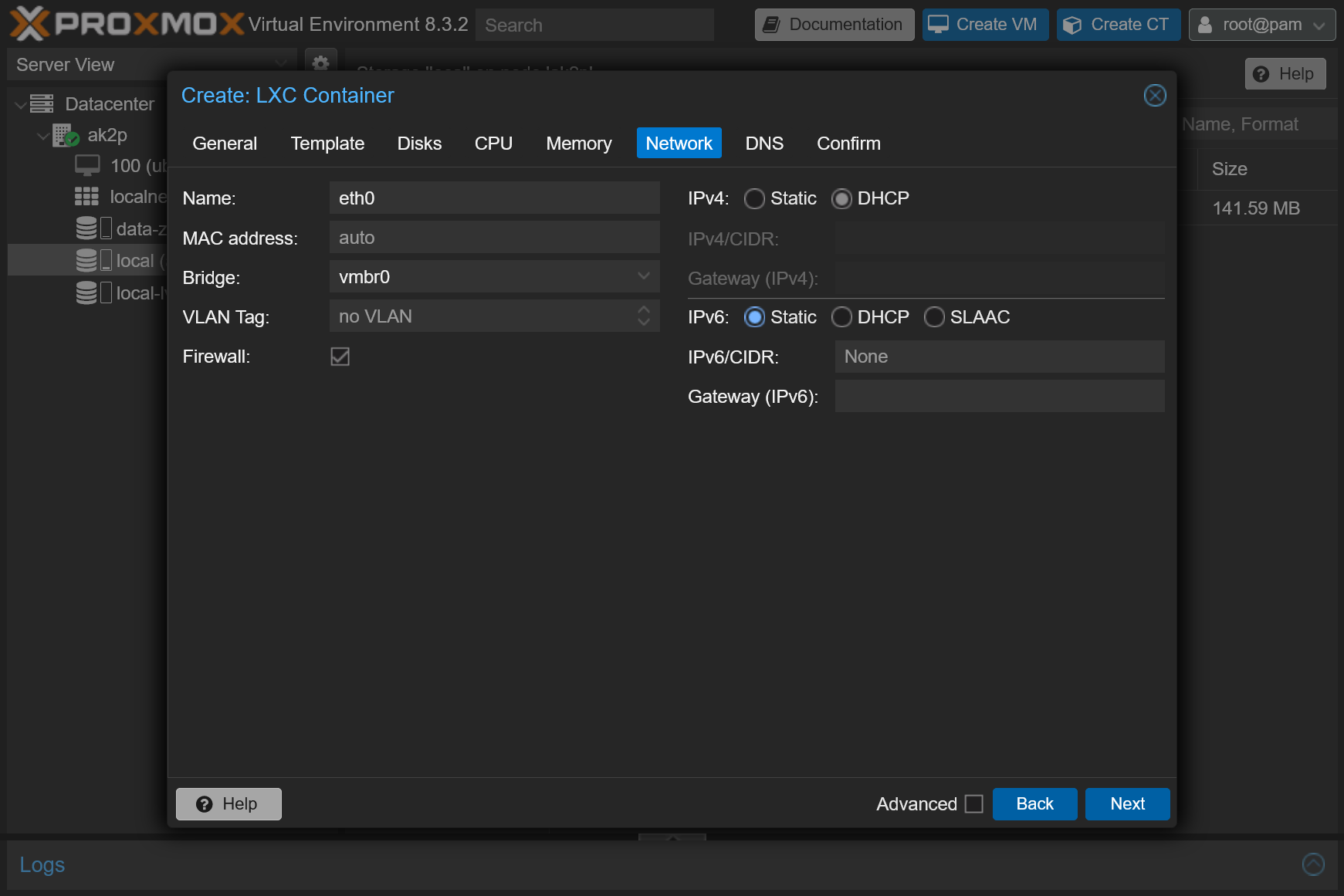Click the 141.59 MB size cell
This screenshot has height=896, width=1344.
1256,208
